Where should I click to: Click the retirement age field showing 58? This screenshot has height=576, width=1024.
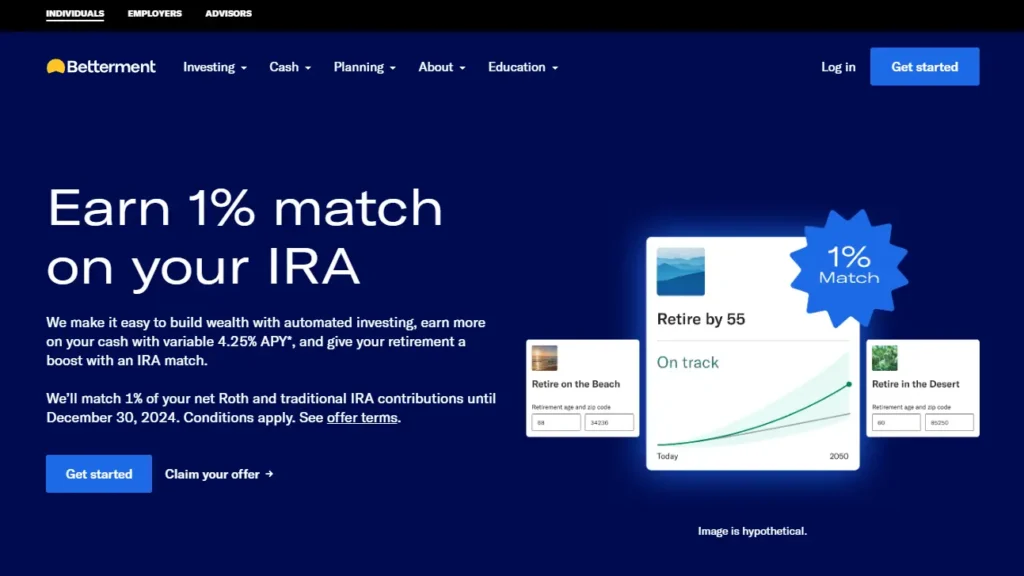[555, 423]
